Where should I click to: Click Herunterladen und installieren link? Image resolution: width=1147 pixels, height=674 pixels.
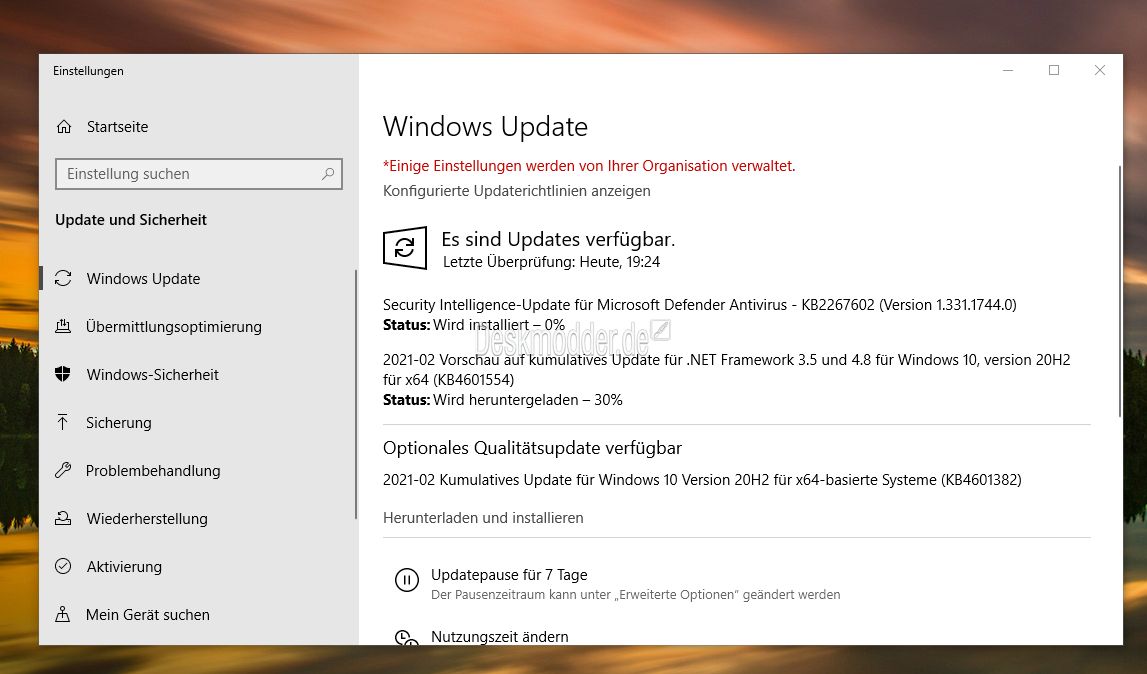[483, 517]
